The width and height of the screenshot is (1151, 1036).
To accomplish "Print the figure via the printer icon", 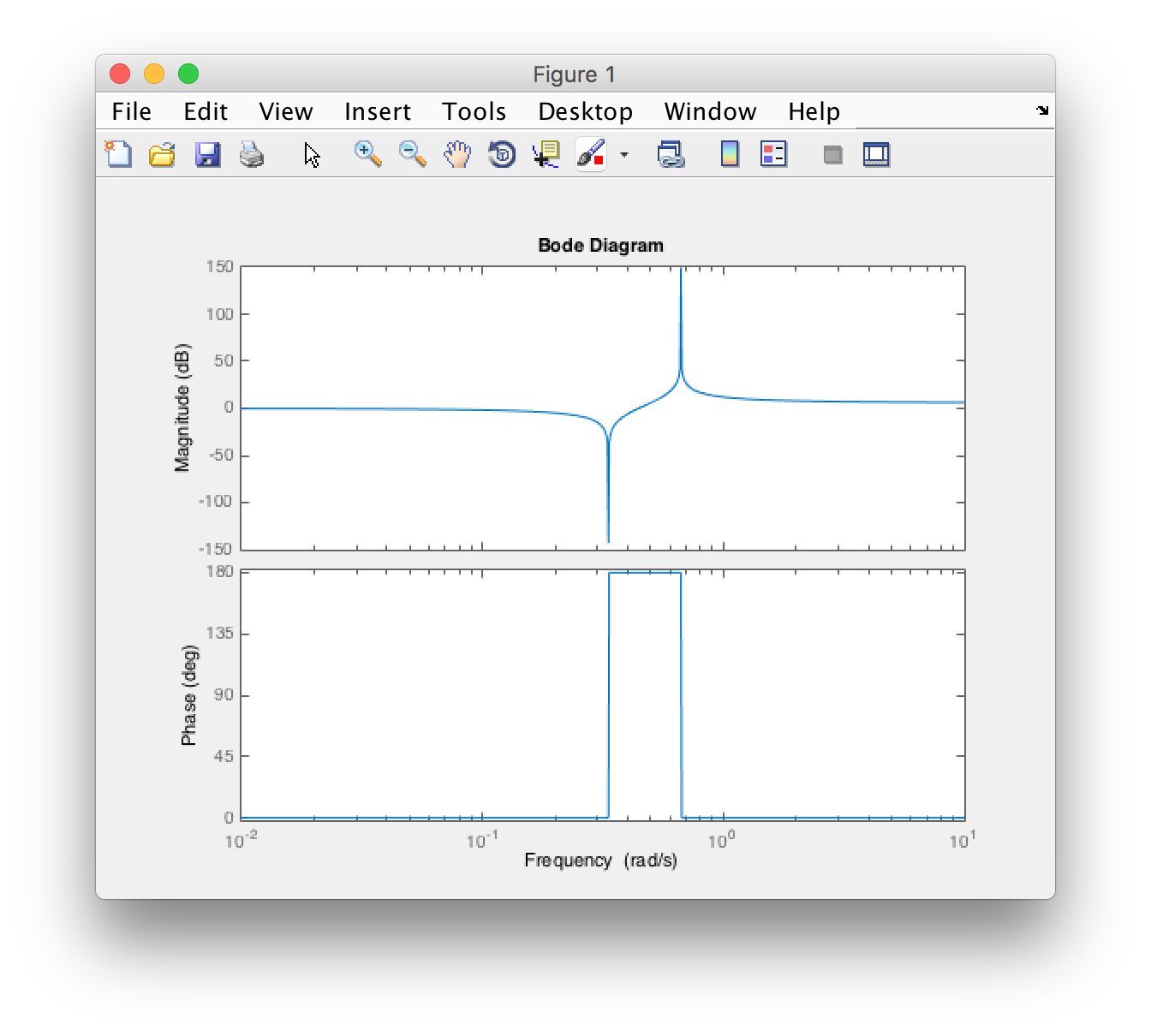I will click(x=252, y=154).
